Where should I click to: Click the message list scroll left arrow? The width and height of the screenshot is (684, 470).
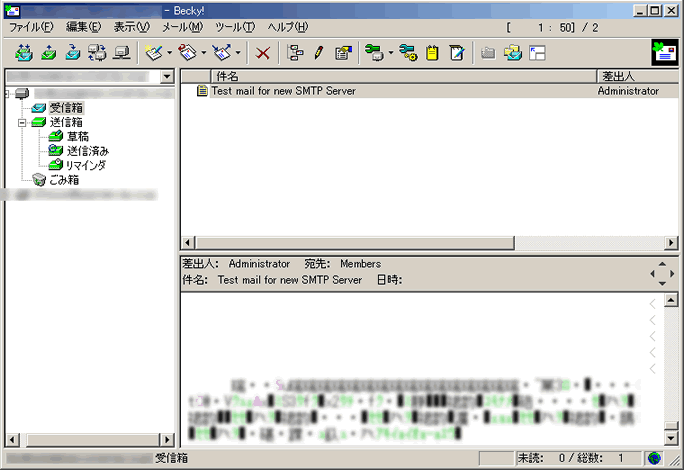tap(188, 243)
